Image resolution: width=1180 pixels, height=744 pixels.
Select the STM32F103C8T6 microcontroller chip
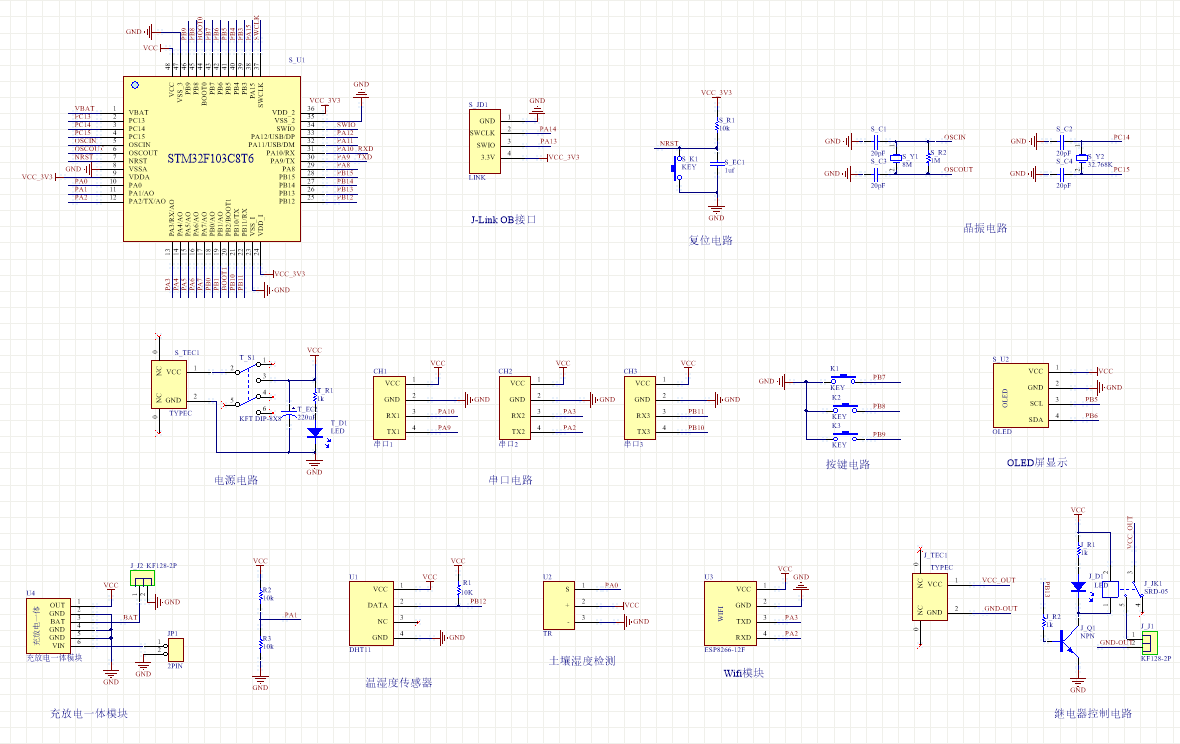click(212, 159)
